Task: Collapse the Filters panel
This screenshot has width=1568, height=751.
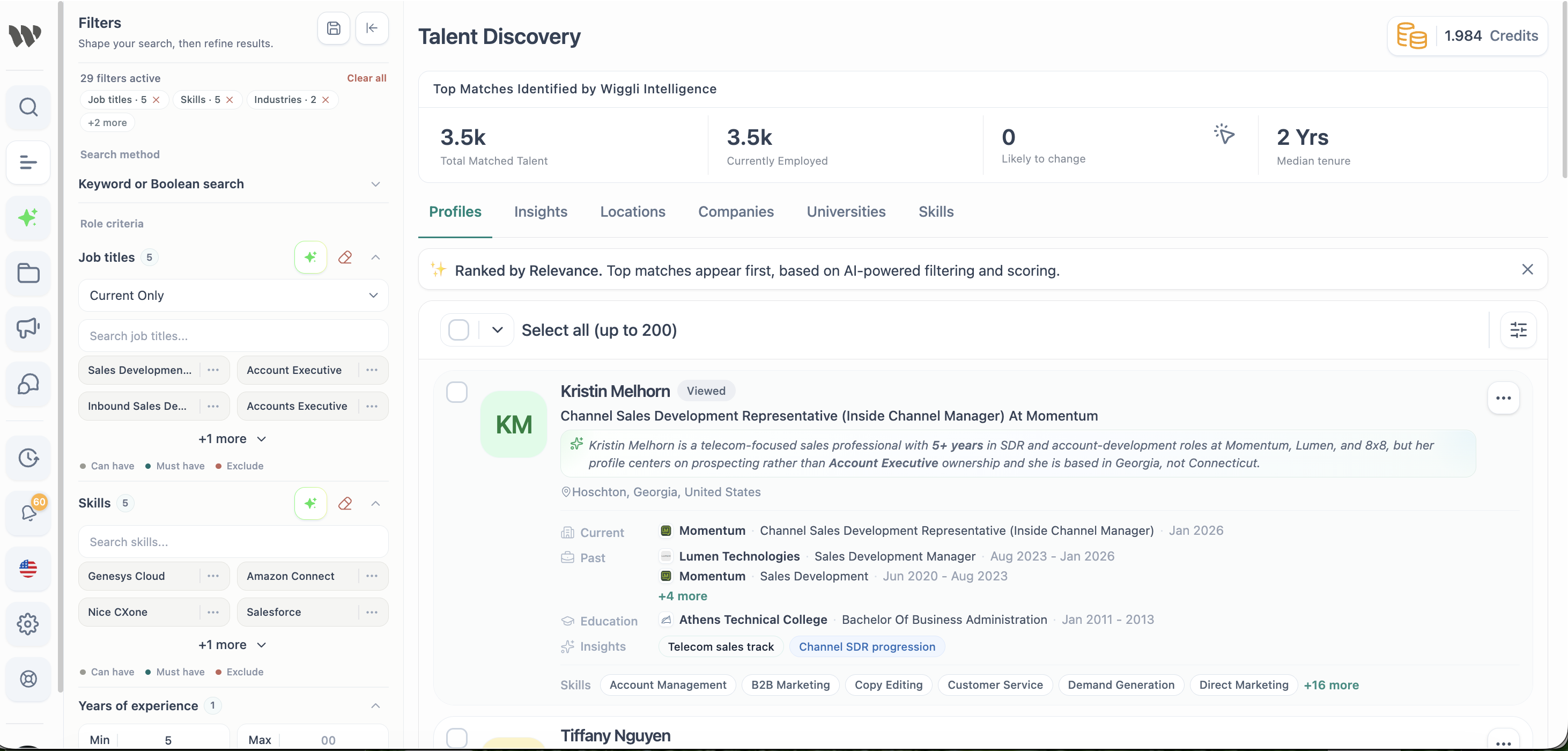Action: click(372, 28)
